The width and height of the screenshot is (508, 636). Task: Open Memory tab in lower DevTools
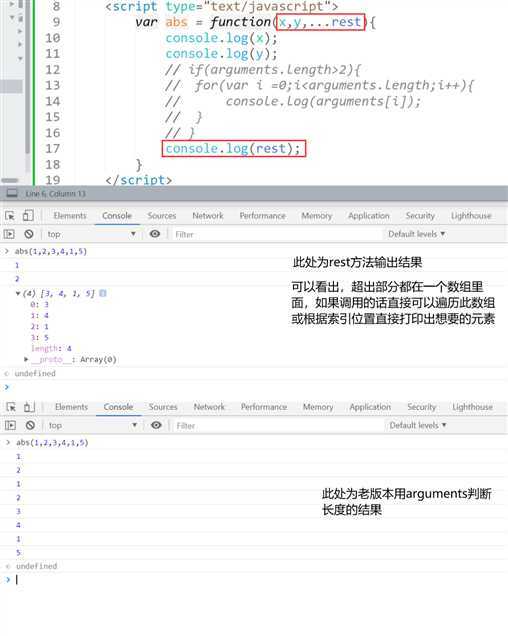pyautogui.click(x=318, y=407)
